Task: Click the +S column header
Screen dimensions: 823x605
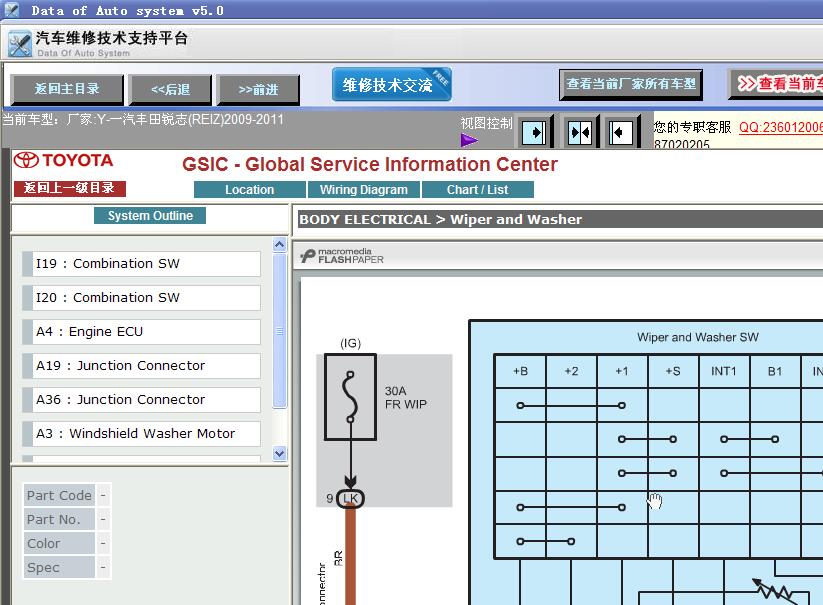Action: (673, 372)
